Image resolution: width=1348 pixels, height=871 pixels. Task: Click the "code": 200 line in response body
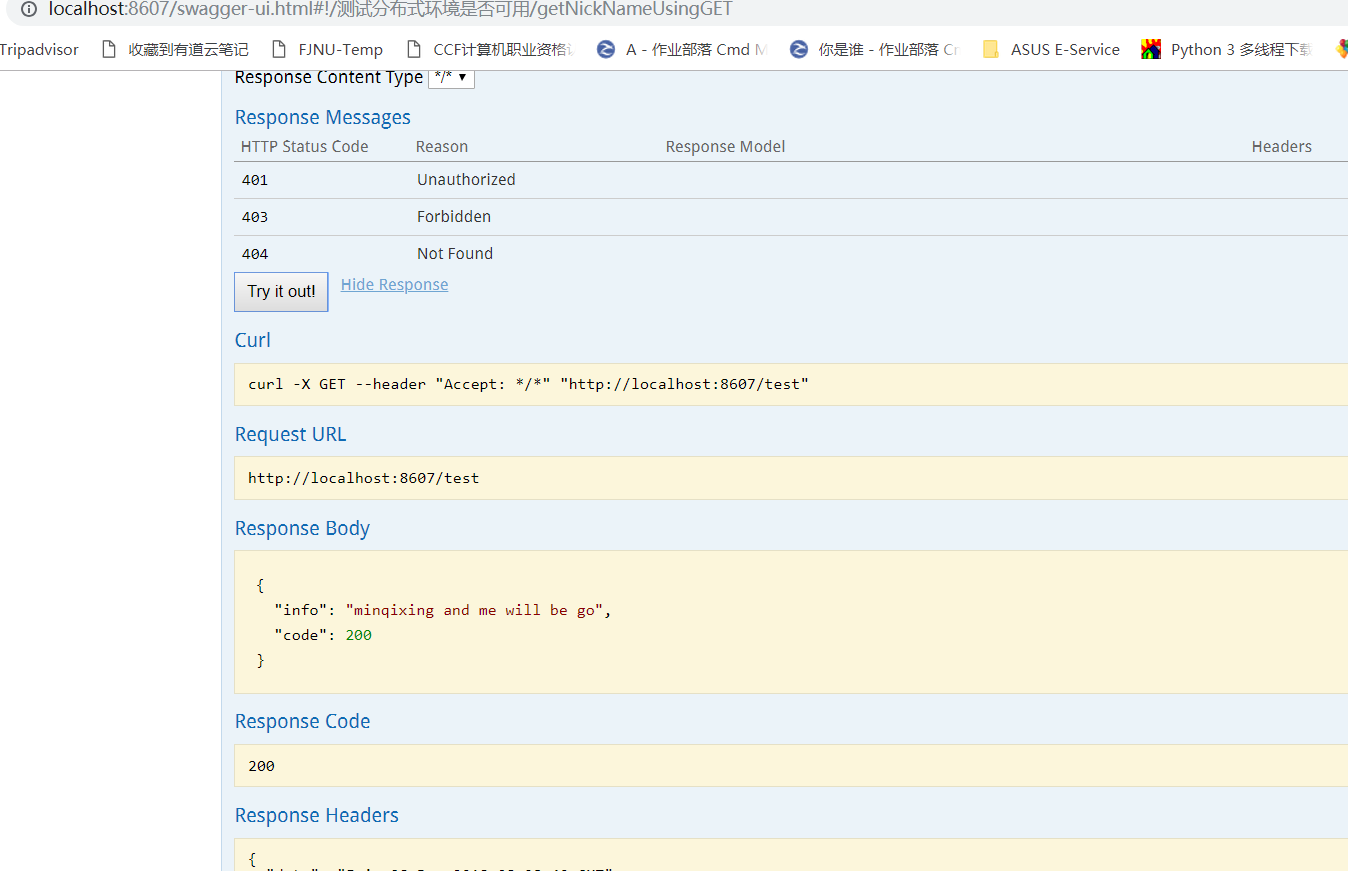tap(323, 635)
